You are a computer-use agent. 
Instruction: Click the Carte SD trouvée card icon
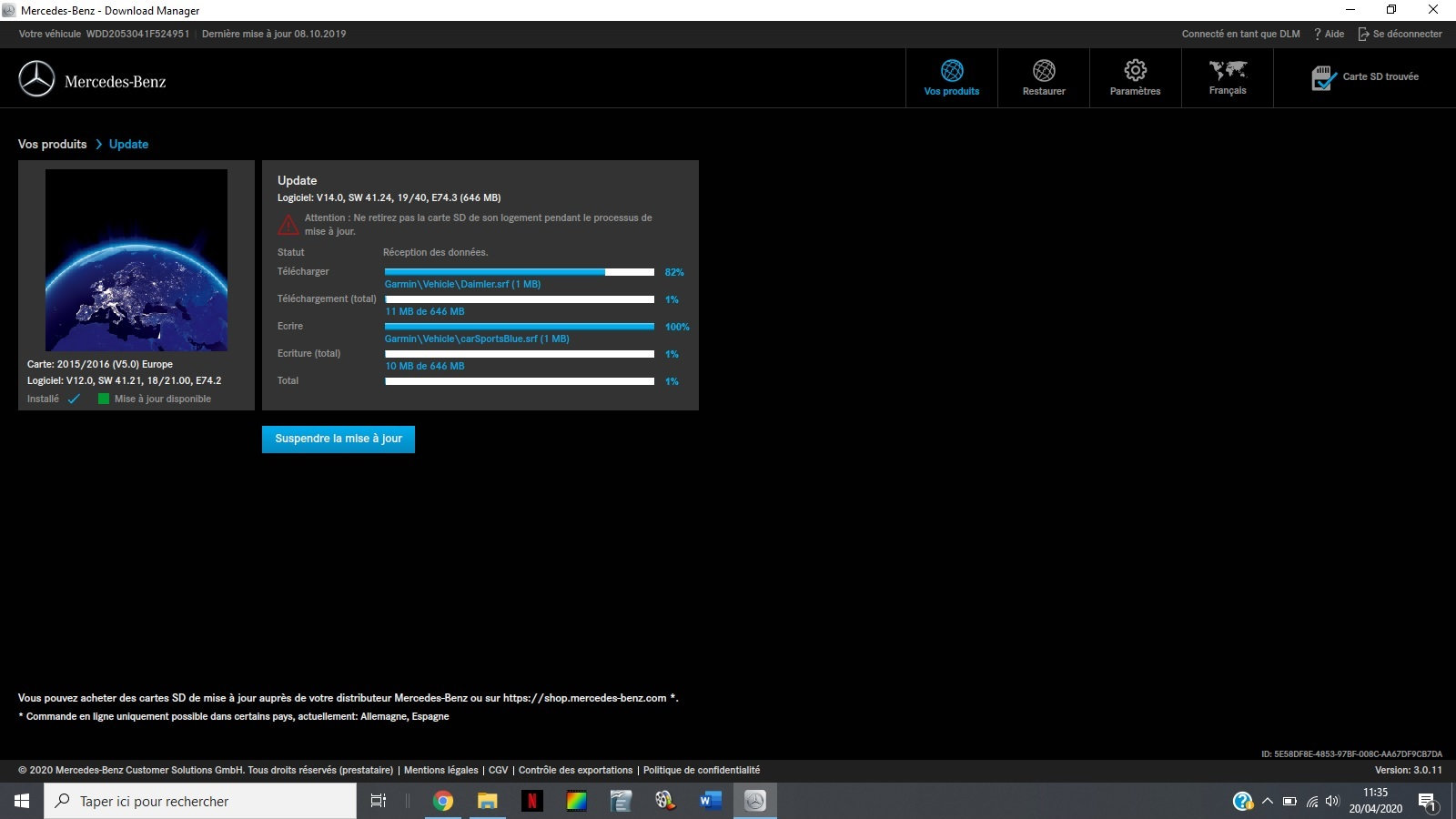(1324, 78)
